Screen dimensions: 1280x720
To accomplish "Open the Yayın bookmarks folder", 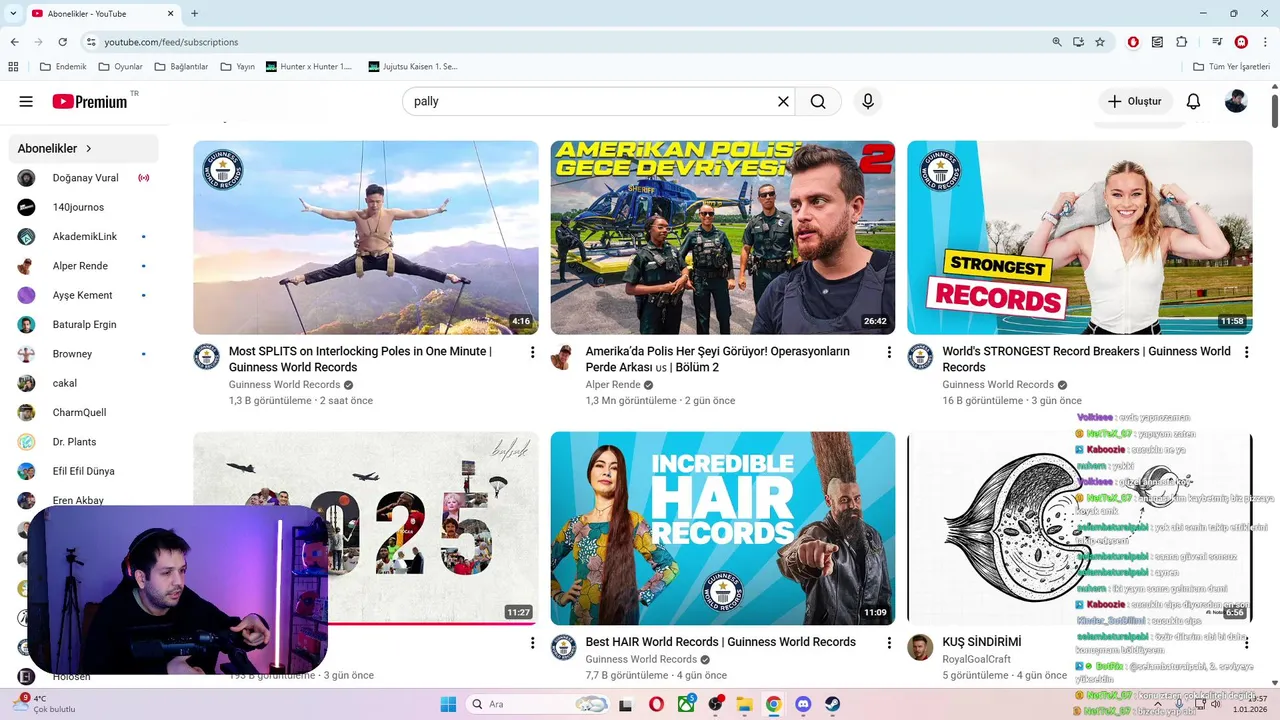I will click(x=236, y=67).
